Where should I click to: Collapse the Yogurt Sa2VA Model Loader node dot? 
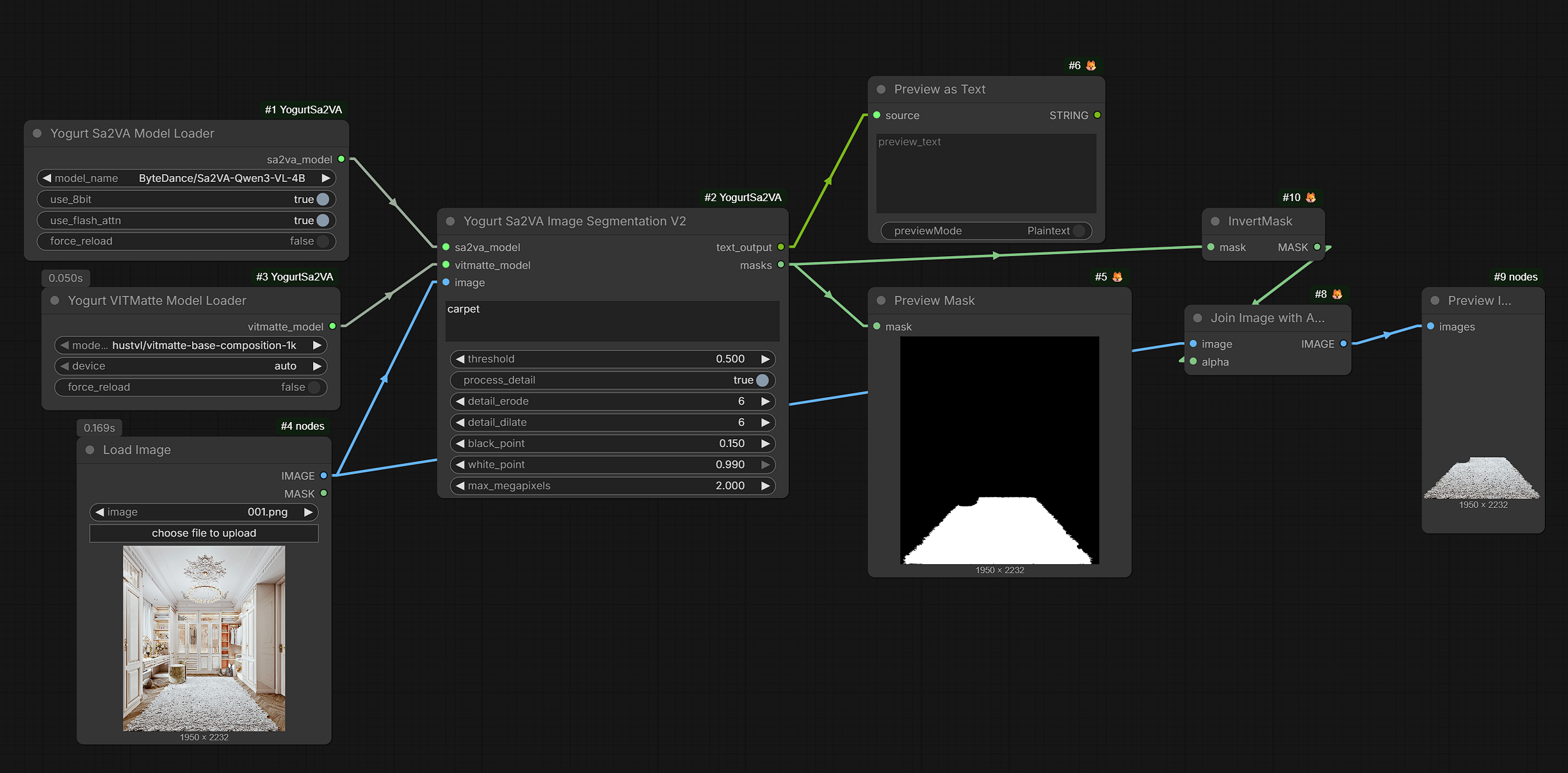[x=37, y=133]
